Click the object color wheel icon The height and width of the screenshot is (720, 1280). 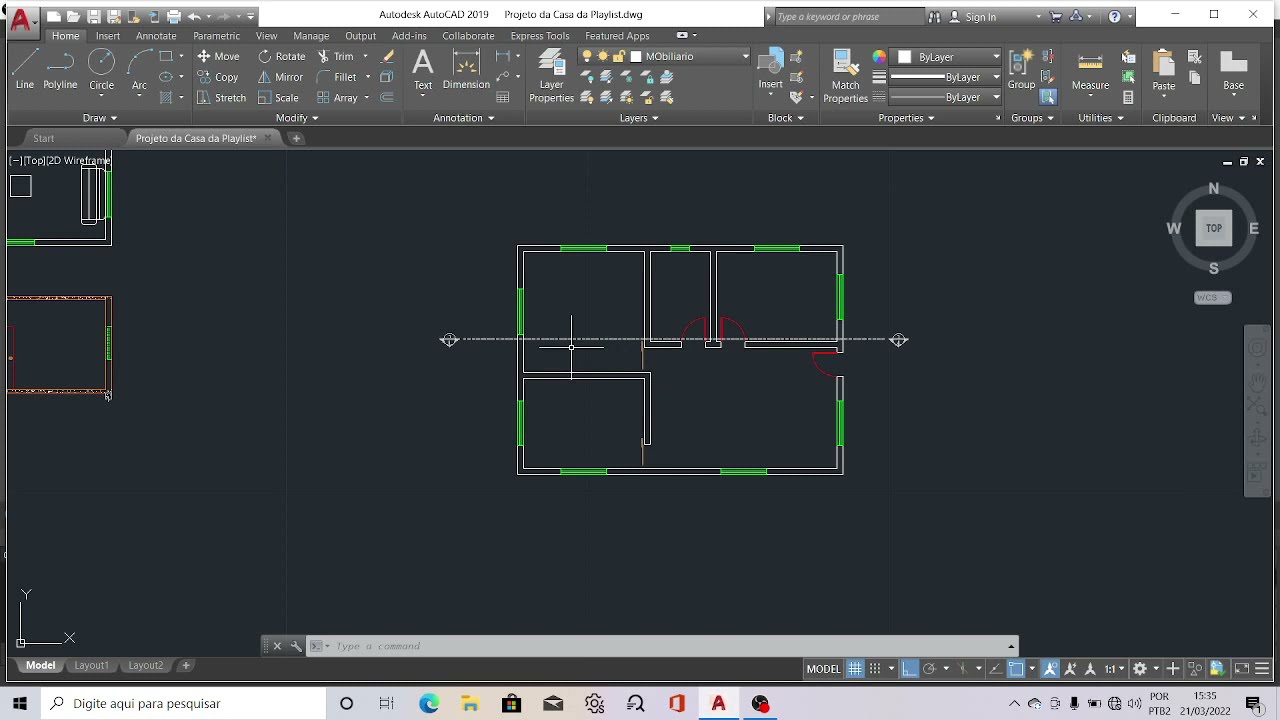(x=879, y=57)
